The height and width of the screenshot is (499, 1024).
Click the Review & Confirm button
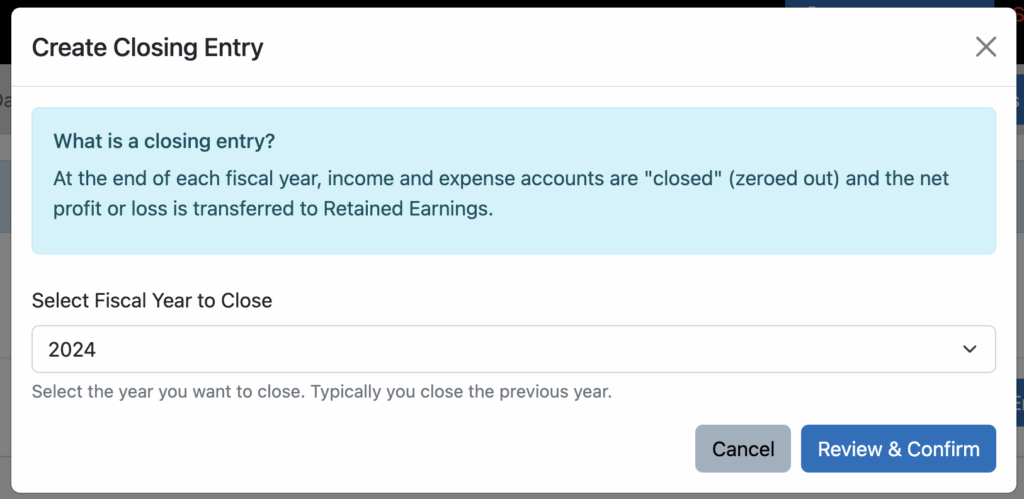[898, 449]
